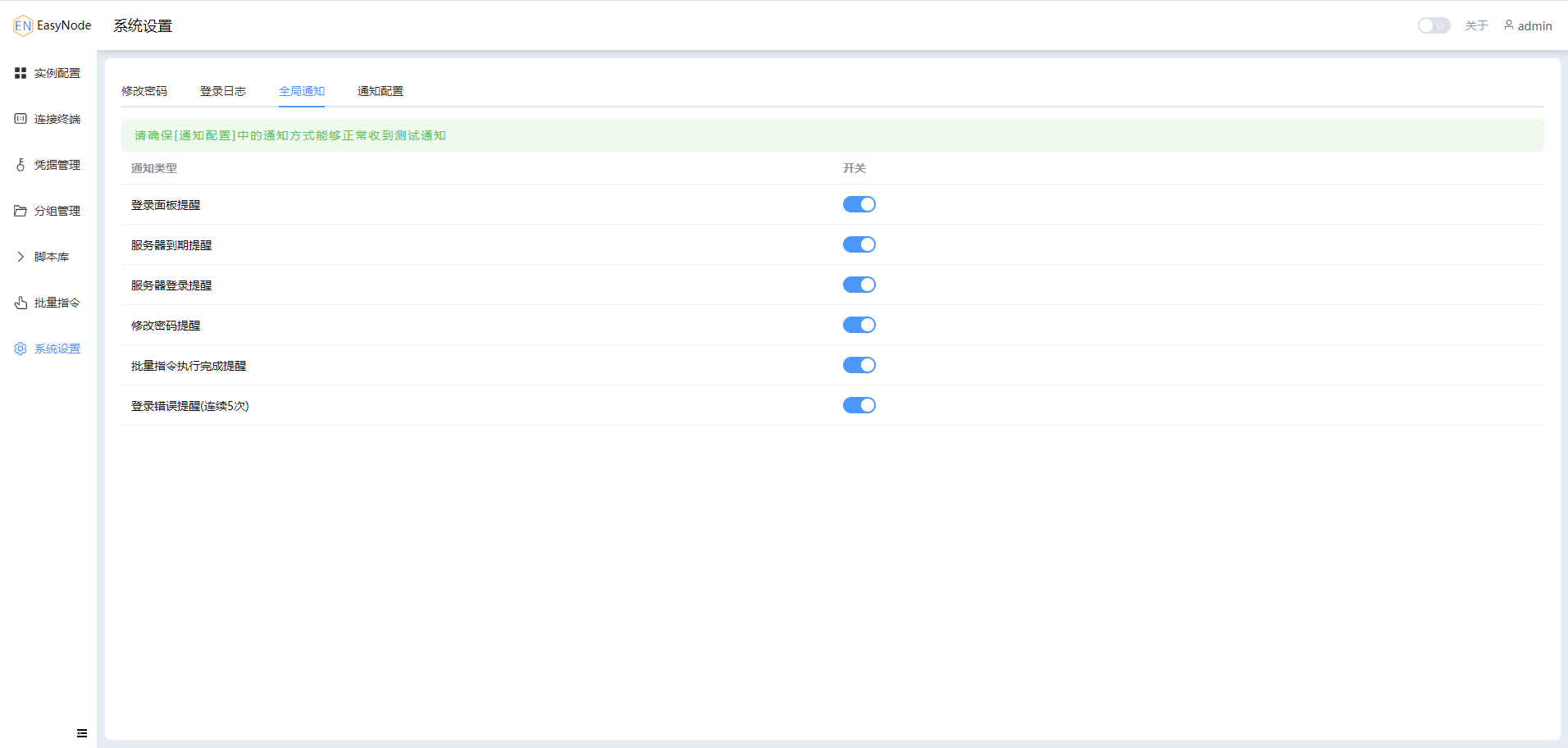This screenshot has height=748, width=1568.
Task: Click the 分组管理 folder icon
Action: (21, 211)
